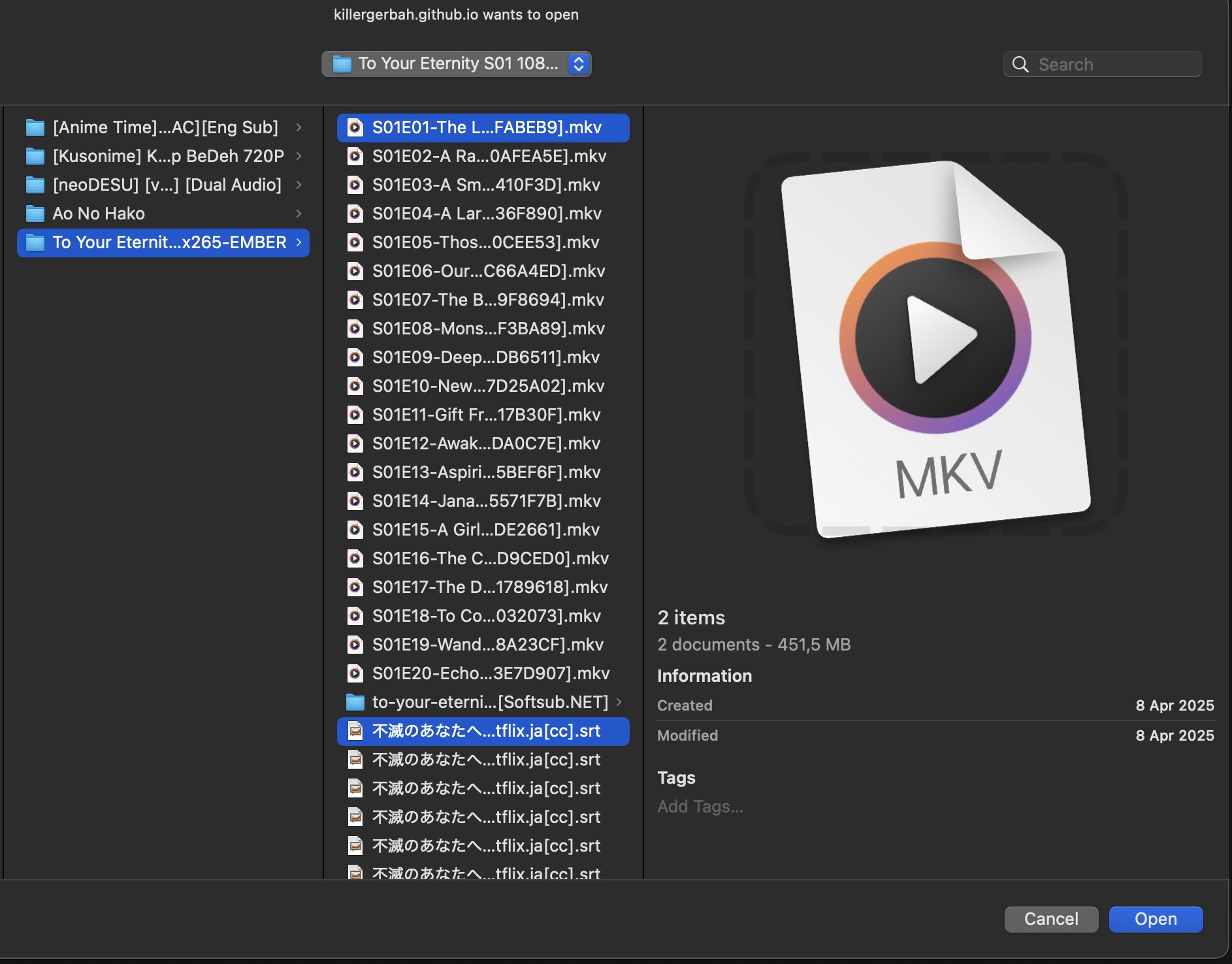
Task: Click the Open button
Action: pyautogui.click(x=1155, y=919)
